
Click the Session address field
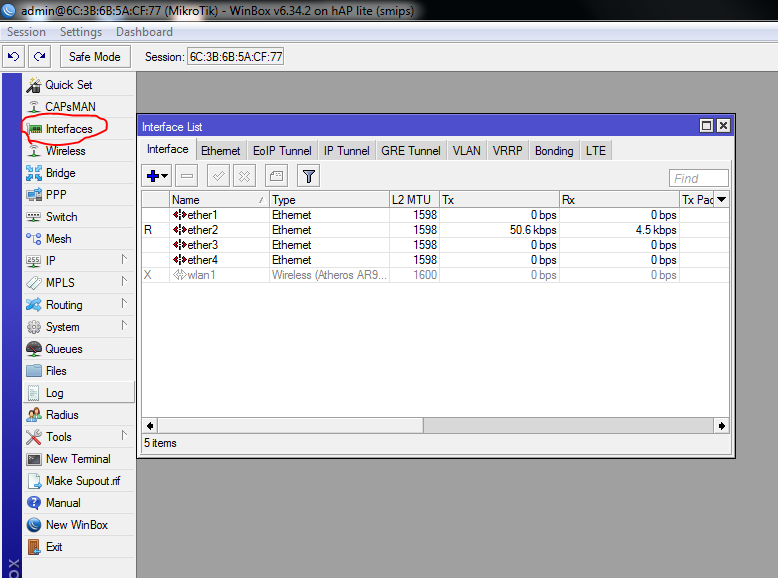(x=236, y=57)
